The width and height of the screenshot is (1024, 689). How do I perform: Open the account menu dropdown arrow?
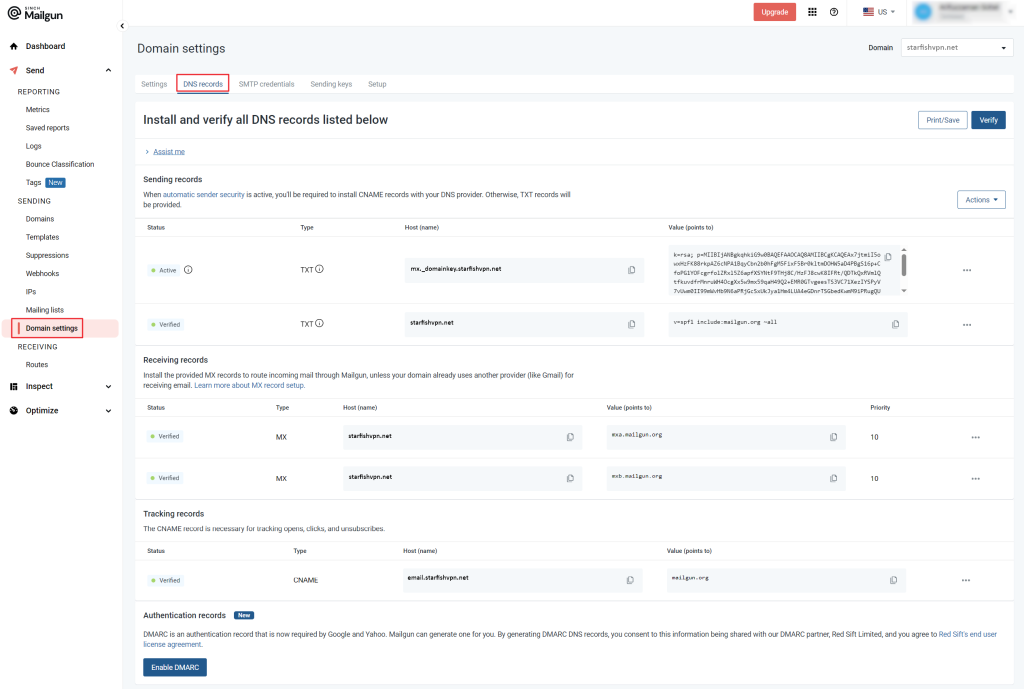pos(1010,12)
